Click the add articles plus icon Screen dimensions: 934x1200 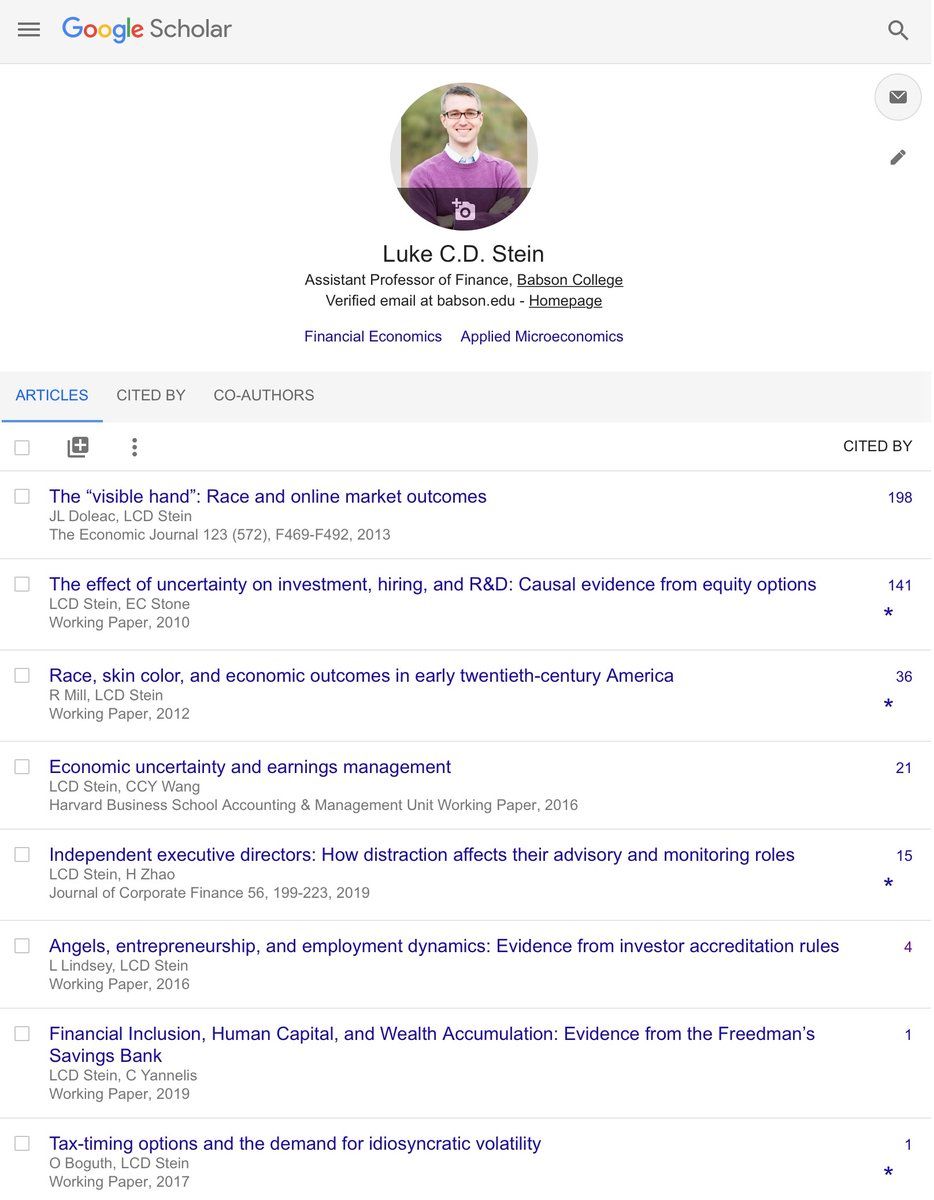(78, 447)
